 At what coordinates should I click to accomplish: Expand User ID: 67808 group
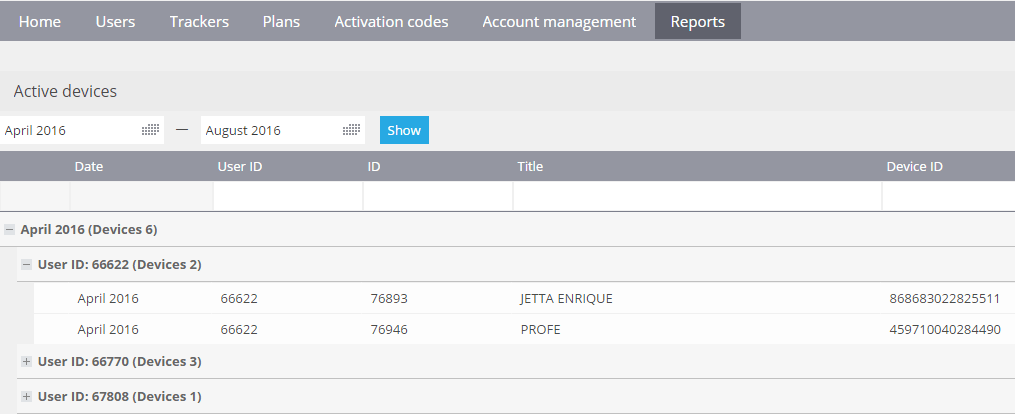pos(27,397)
